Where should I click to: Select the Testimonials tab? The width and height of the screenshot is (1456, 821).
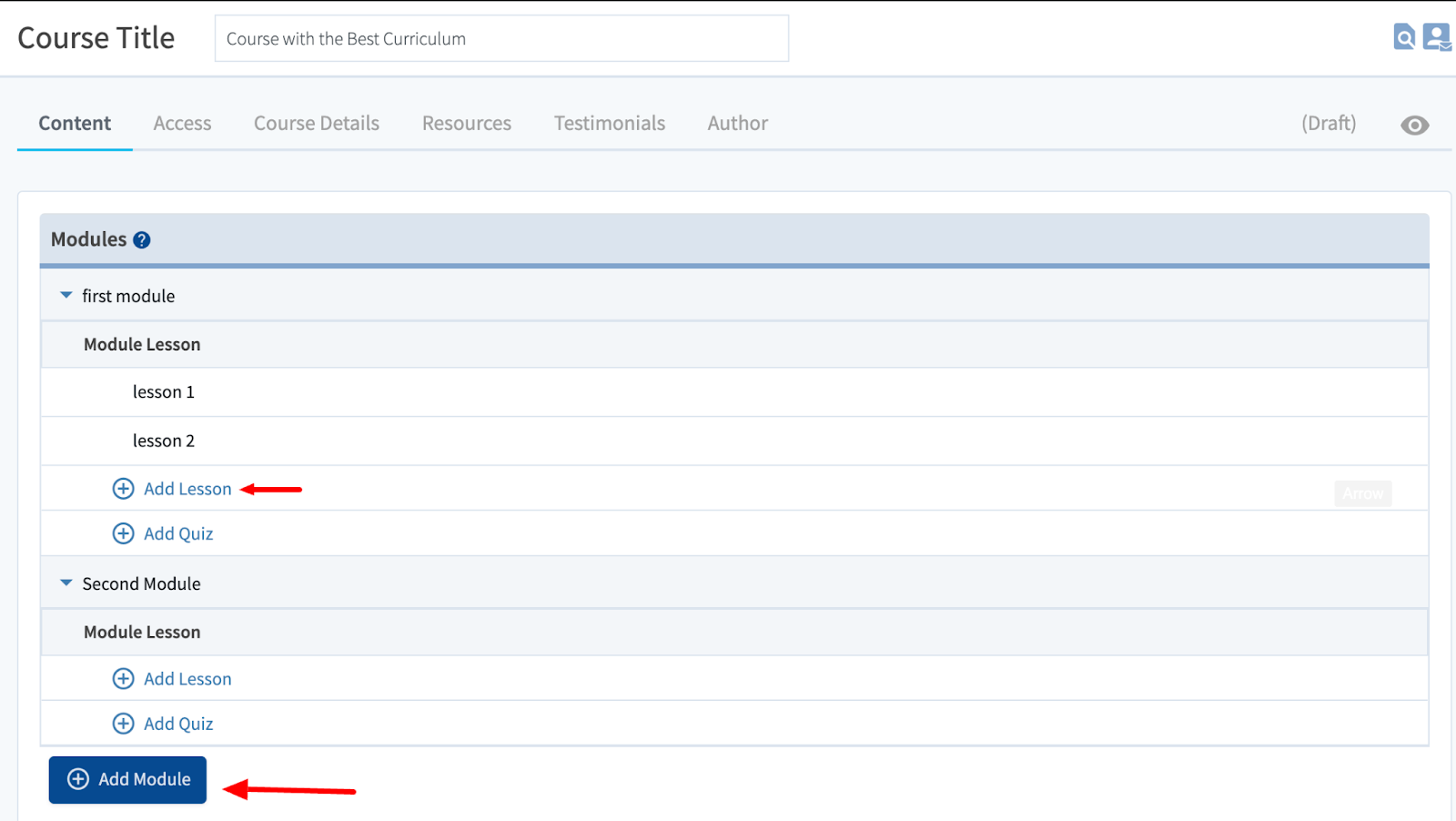point(610,124)
